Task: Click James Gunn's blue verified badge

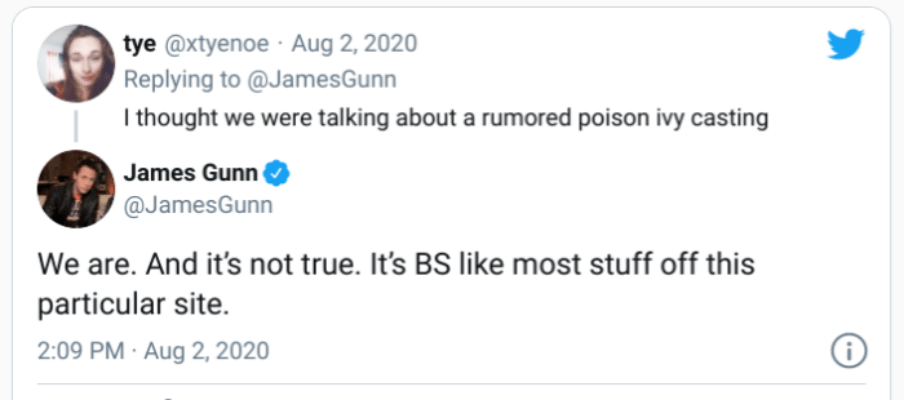Action: [277, 174]
